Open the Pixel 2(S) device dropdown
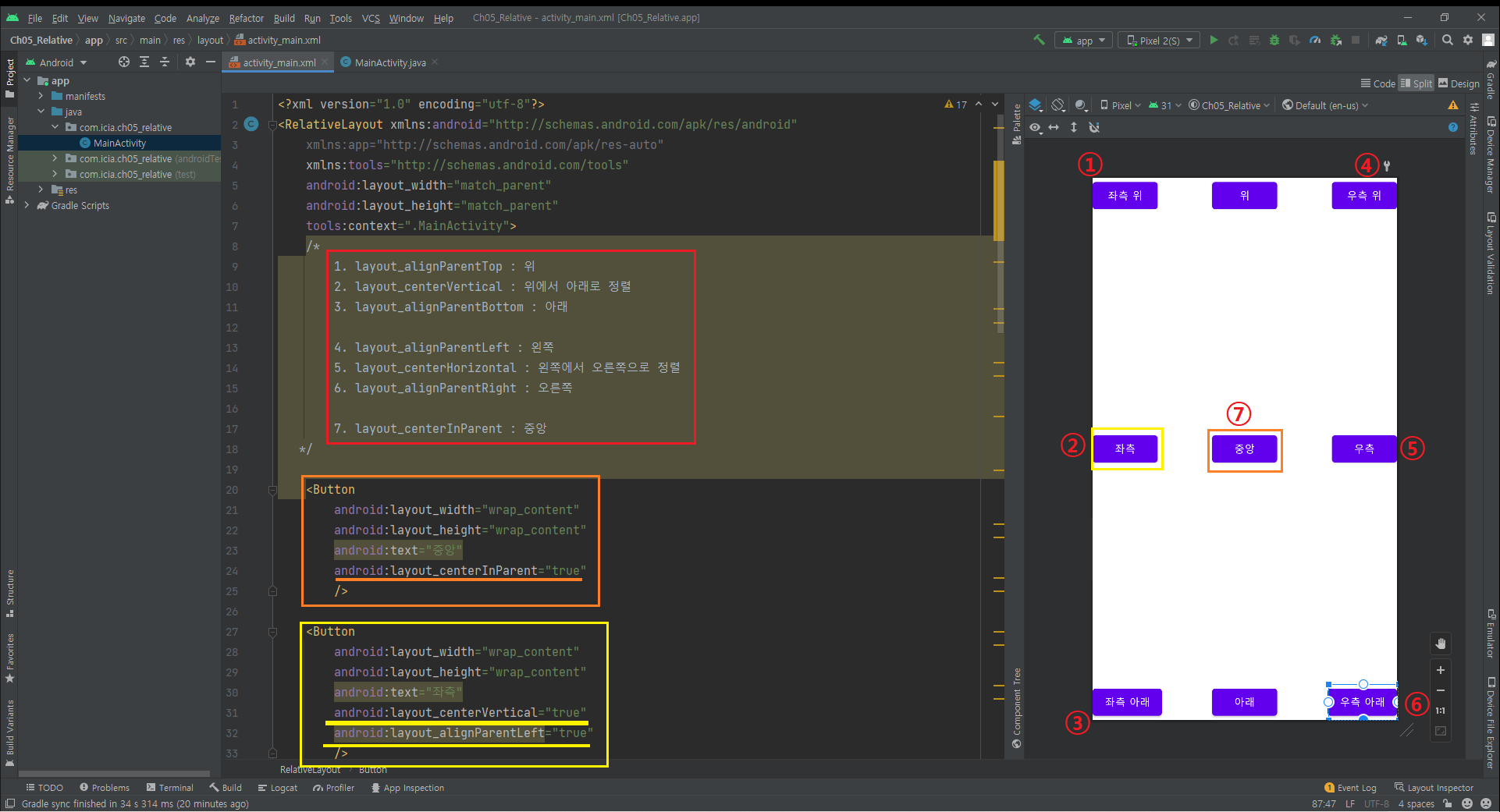1500x812 pixels. coord(1159,41)
